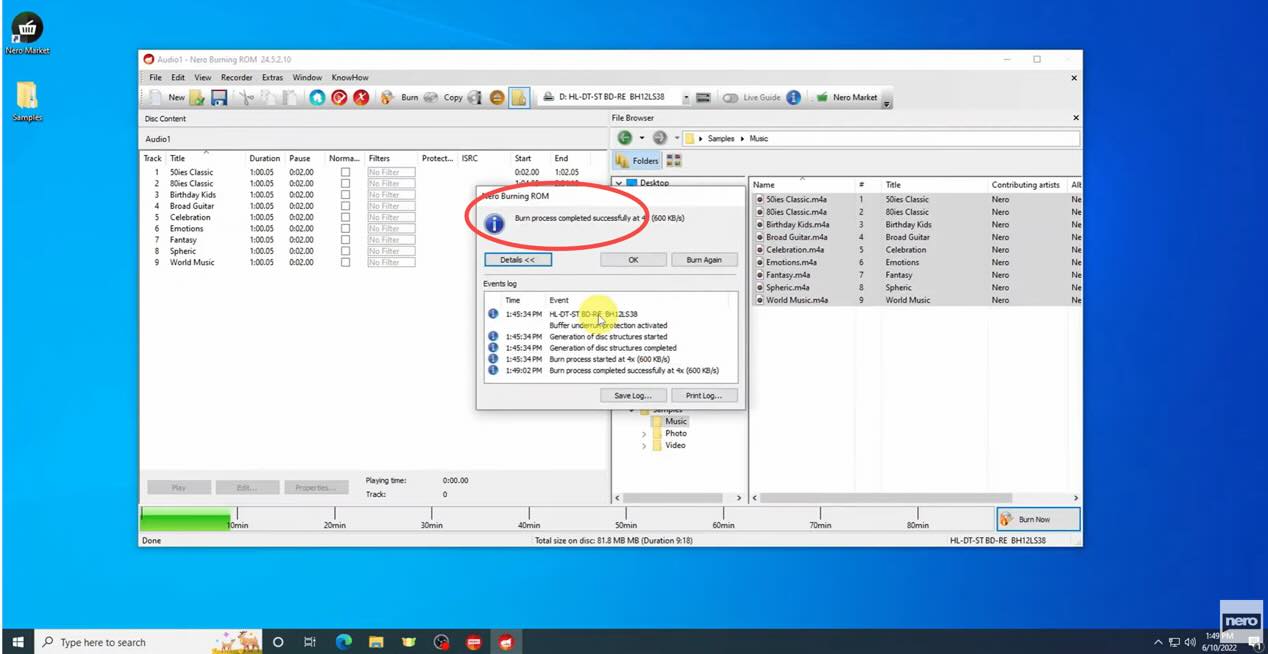The width and height of the screenshot is (1268, 654).
Task: Click the green disc capacity bar
Action: point(186,518)
